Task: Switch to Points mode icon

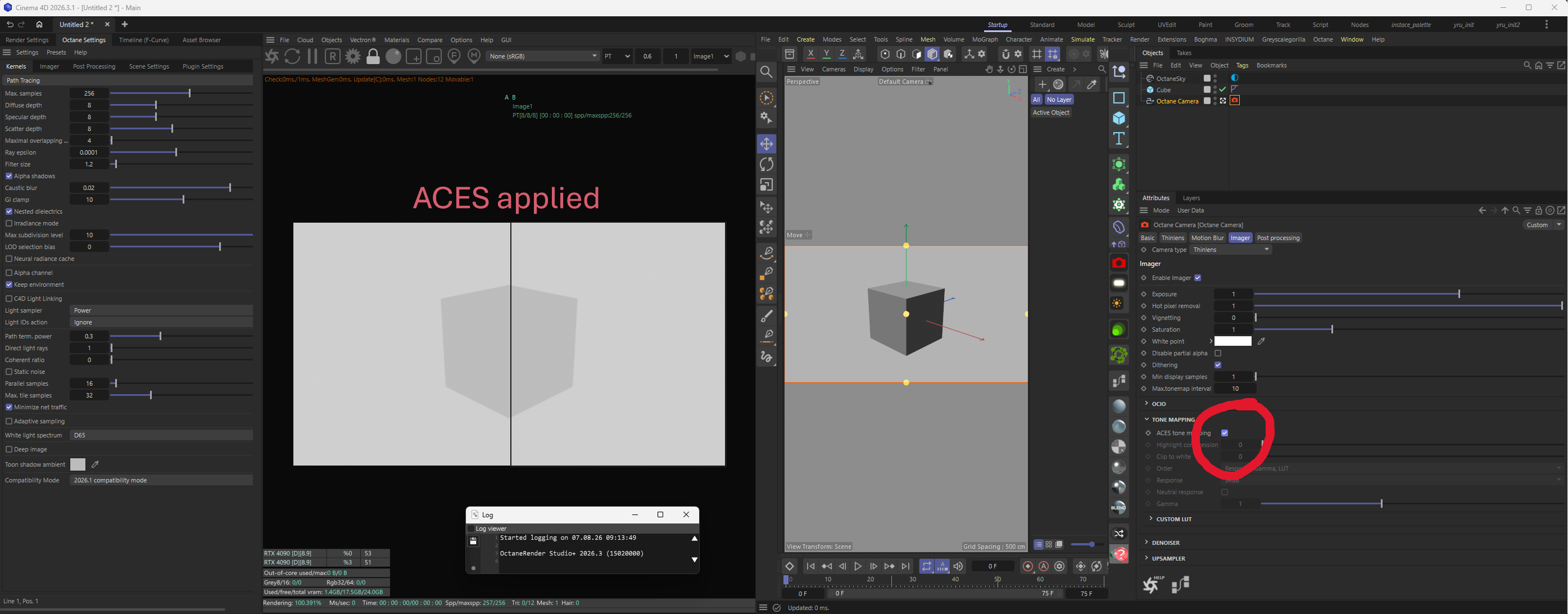Action: coord(885,54)
